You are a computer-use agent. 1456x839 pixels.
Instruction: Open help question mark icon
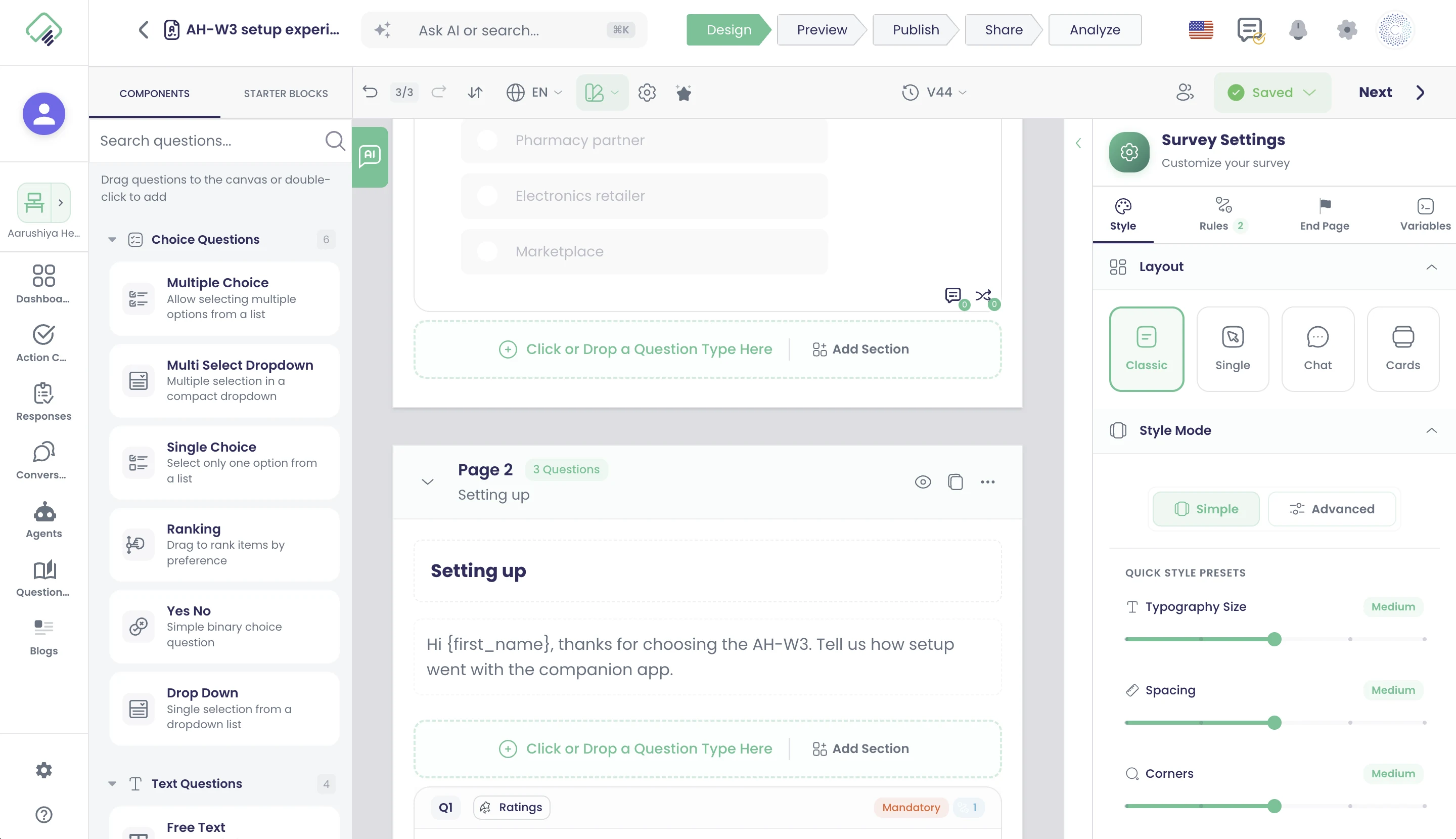[x=44, y=815]
